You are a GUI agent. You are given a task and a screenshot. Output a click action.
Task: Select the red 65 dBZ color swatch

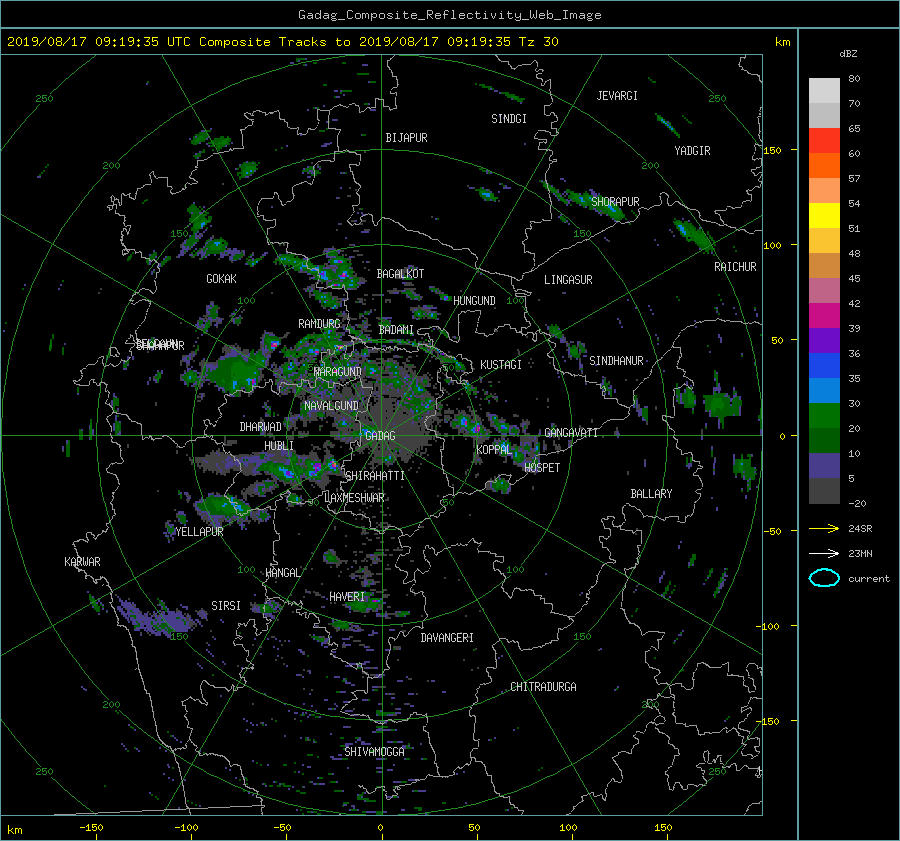click(824, 140)
